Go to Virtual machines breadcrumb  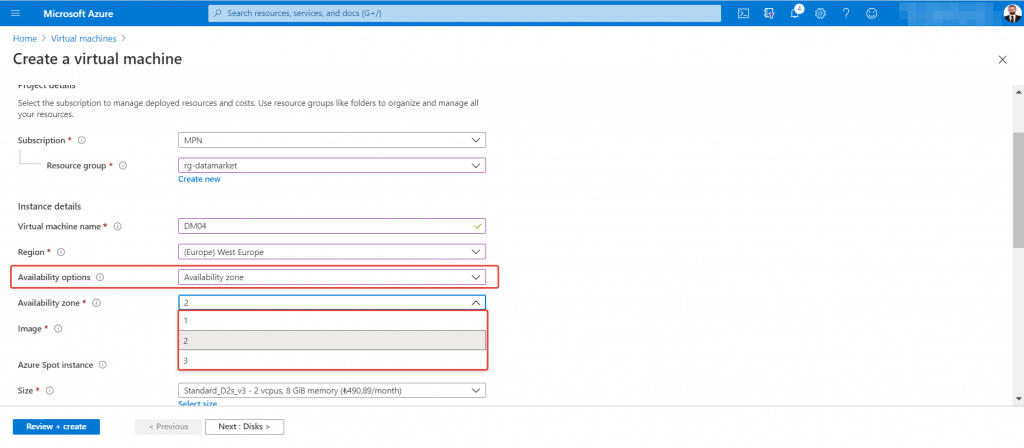[x=84, y=39]
